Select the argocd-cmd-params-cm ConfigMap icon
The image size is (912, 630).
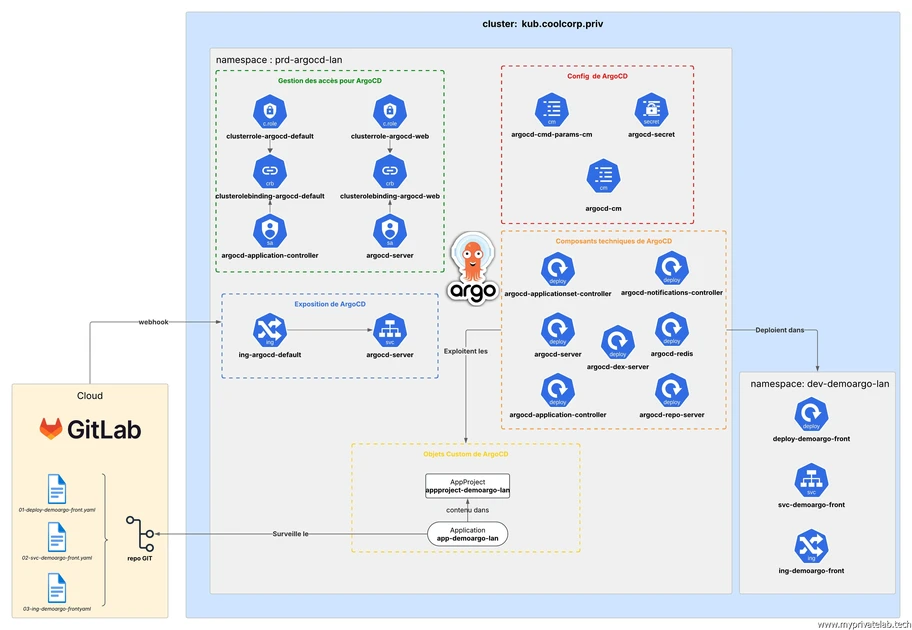coord(552,112)
